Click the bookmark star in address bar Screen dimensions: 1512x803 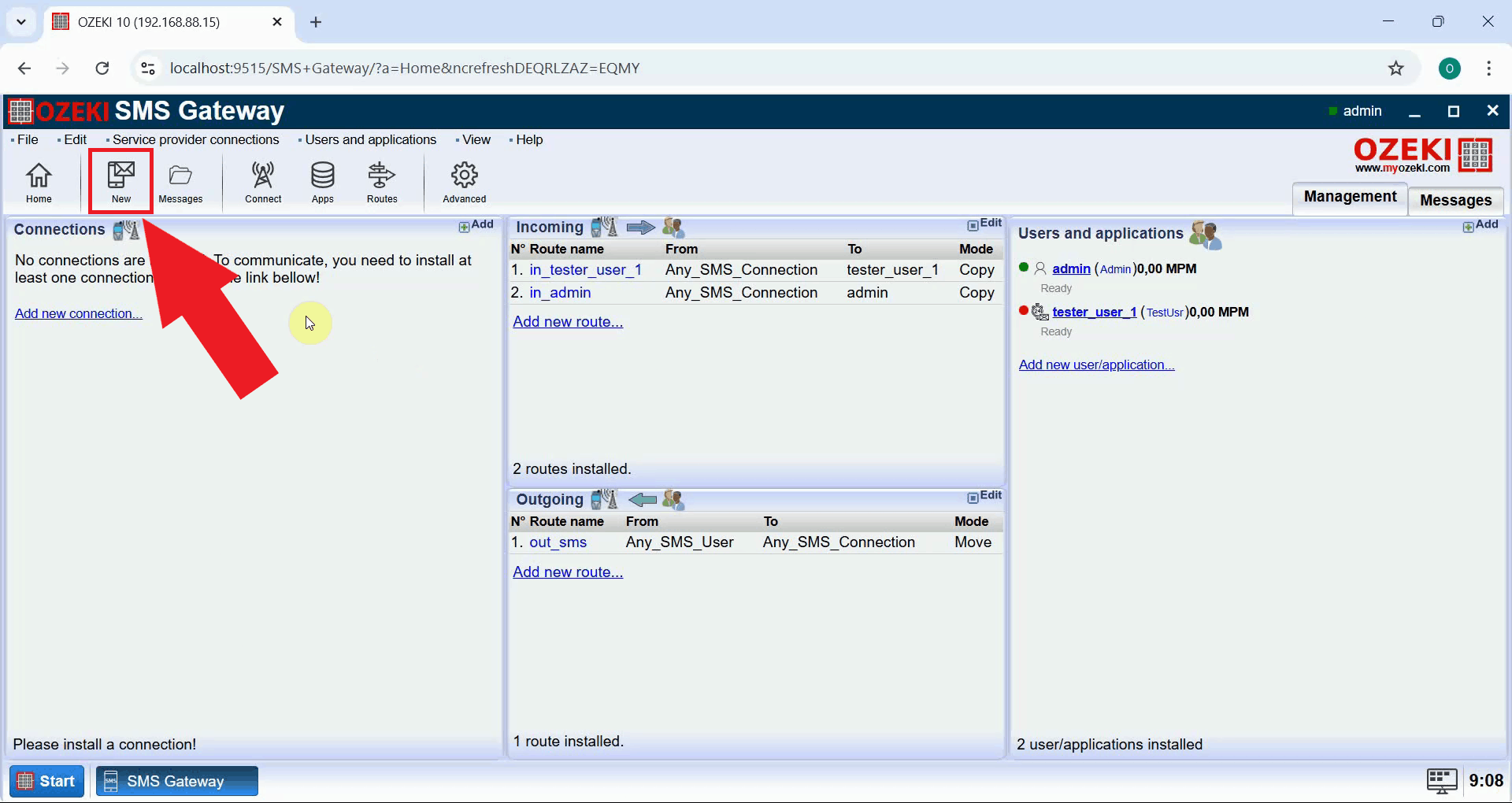(1396, 68)
